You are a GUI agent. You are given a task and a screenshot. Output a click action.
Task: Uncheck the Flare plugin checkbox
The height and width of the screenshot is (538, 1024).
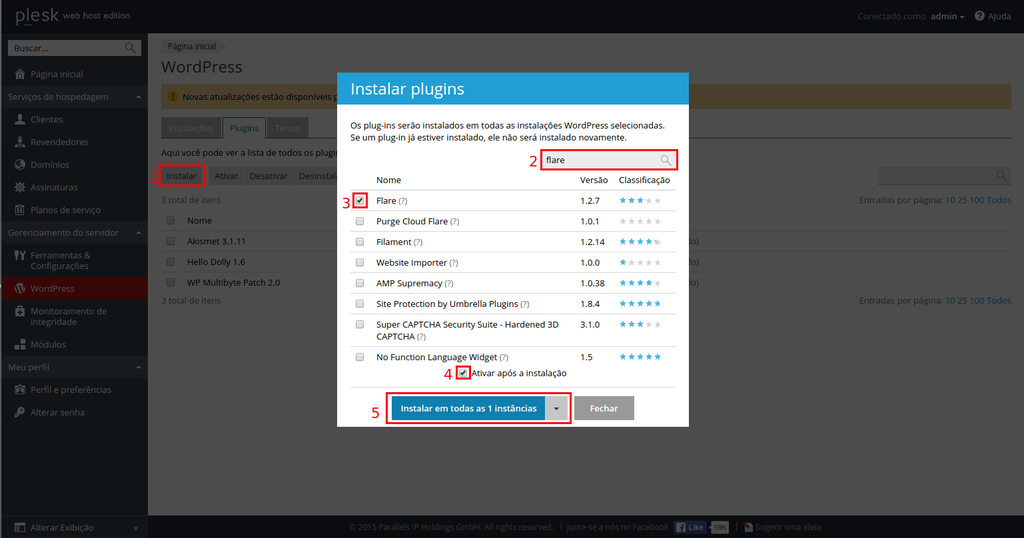point(360,201)
